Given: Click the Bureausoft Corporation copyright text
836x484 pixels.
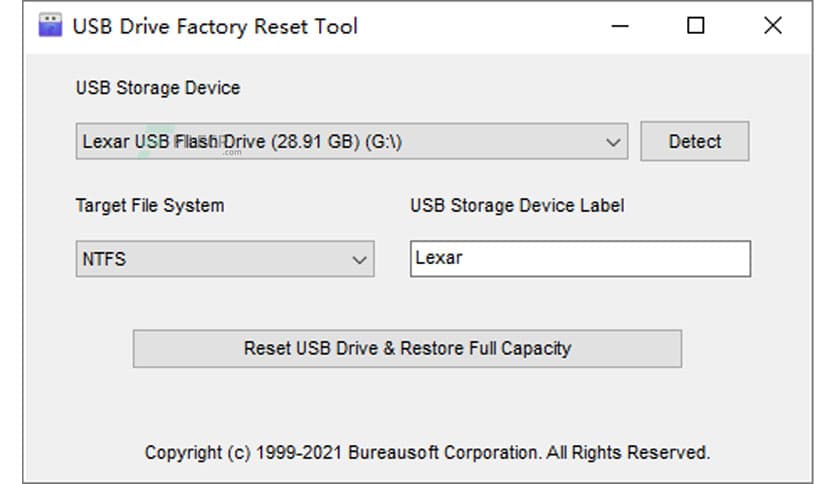Looking at the screenshot, I should [x=427, y=453].
